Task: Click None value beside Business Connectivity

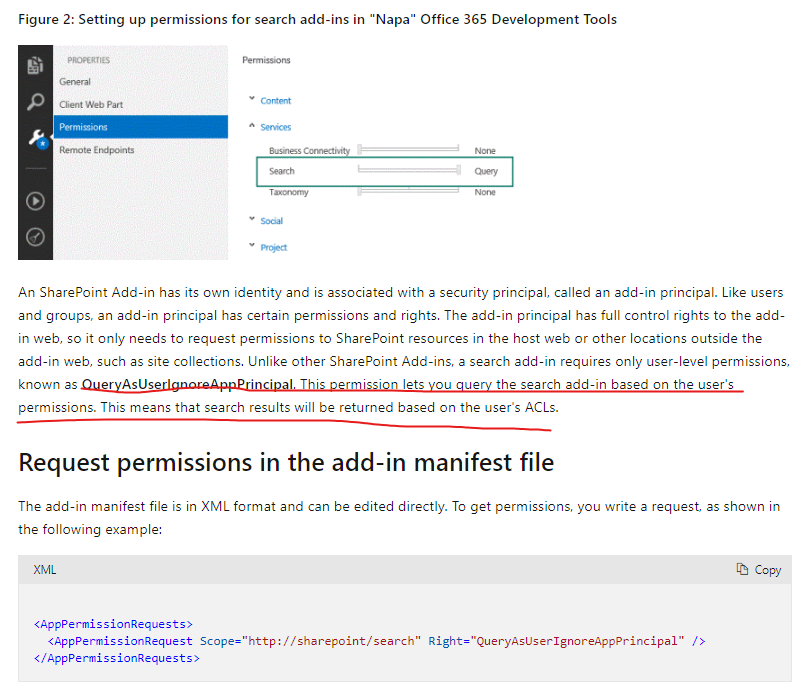Action: click(x=485, y=151)
